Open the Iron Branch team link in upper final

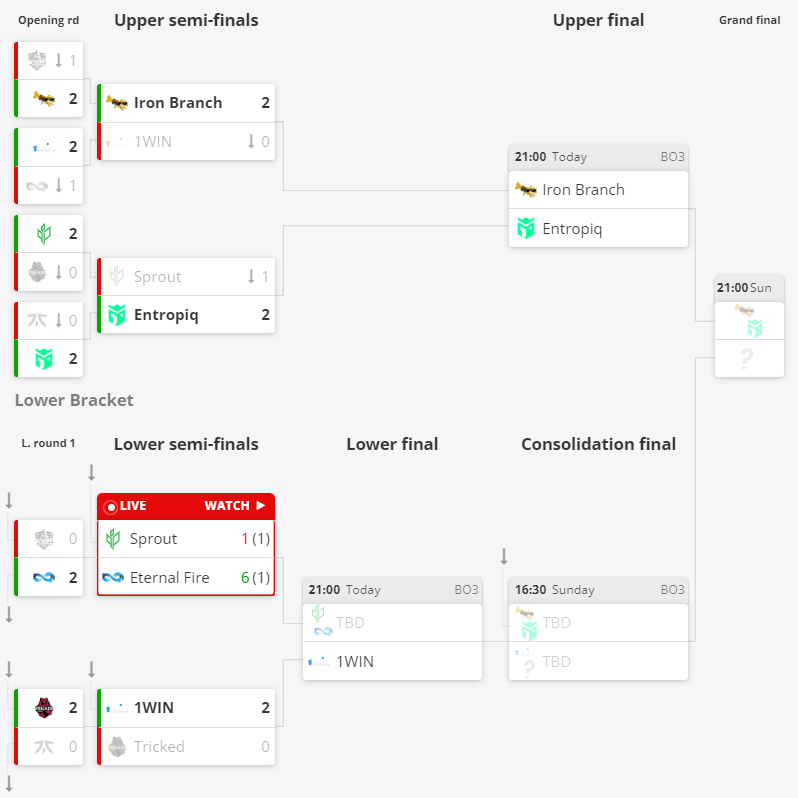click(583, 190)
